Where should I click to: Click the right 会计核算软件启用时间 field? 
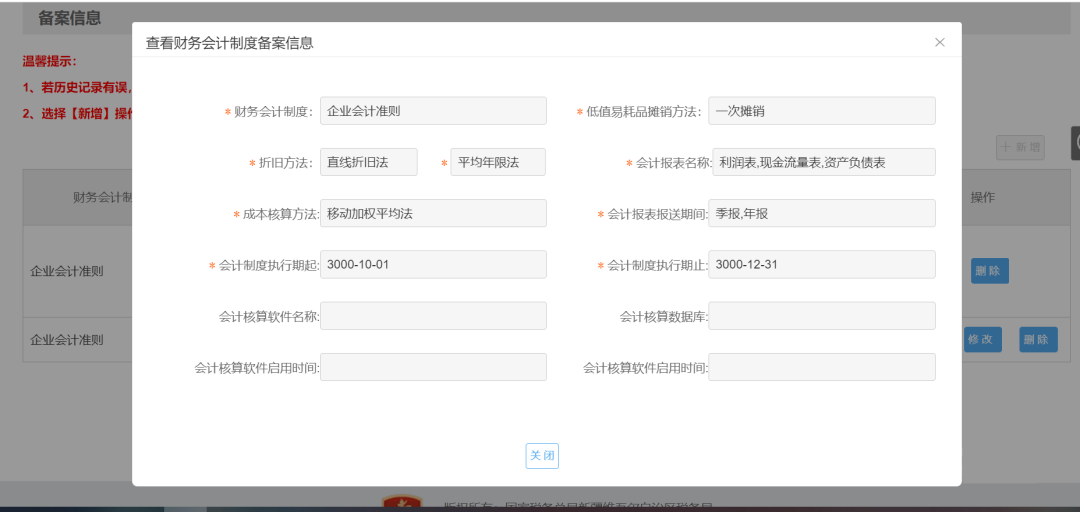click(821, 367)
